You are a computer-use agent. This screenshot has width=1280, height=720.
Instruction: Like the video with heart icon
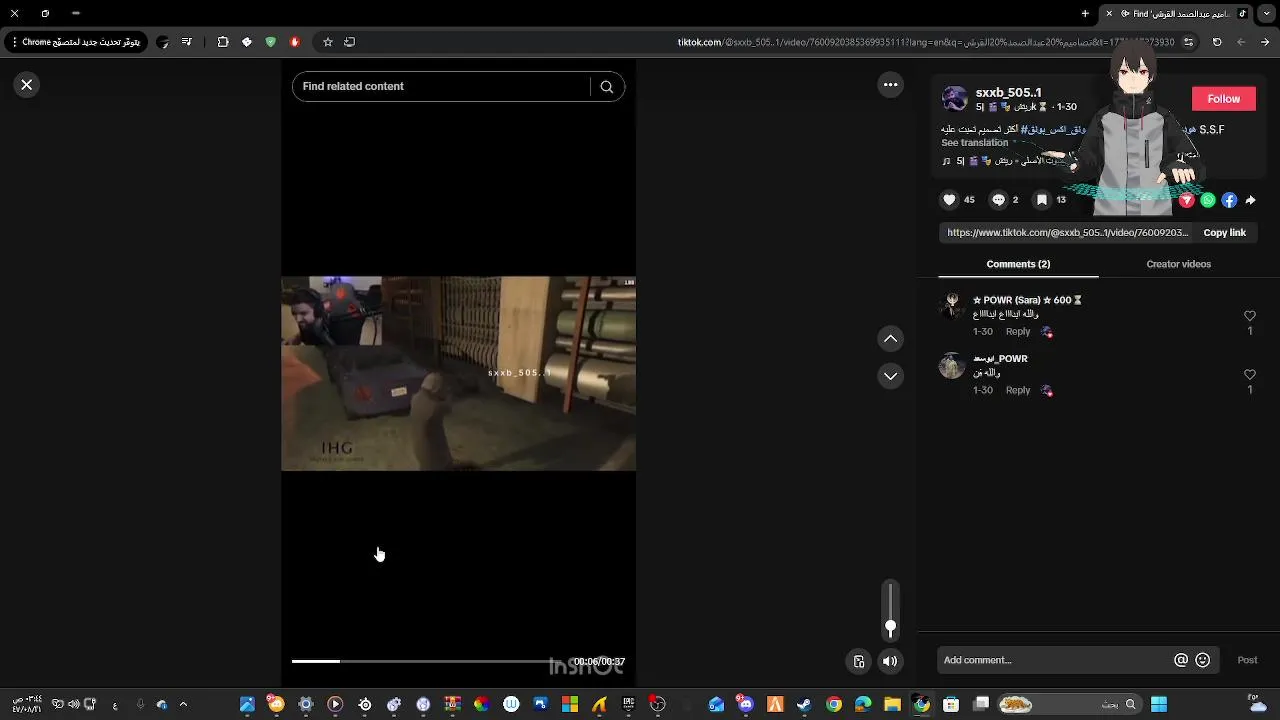click(949, 200)
